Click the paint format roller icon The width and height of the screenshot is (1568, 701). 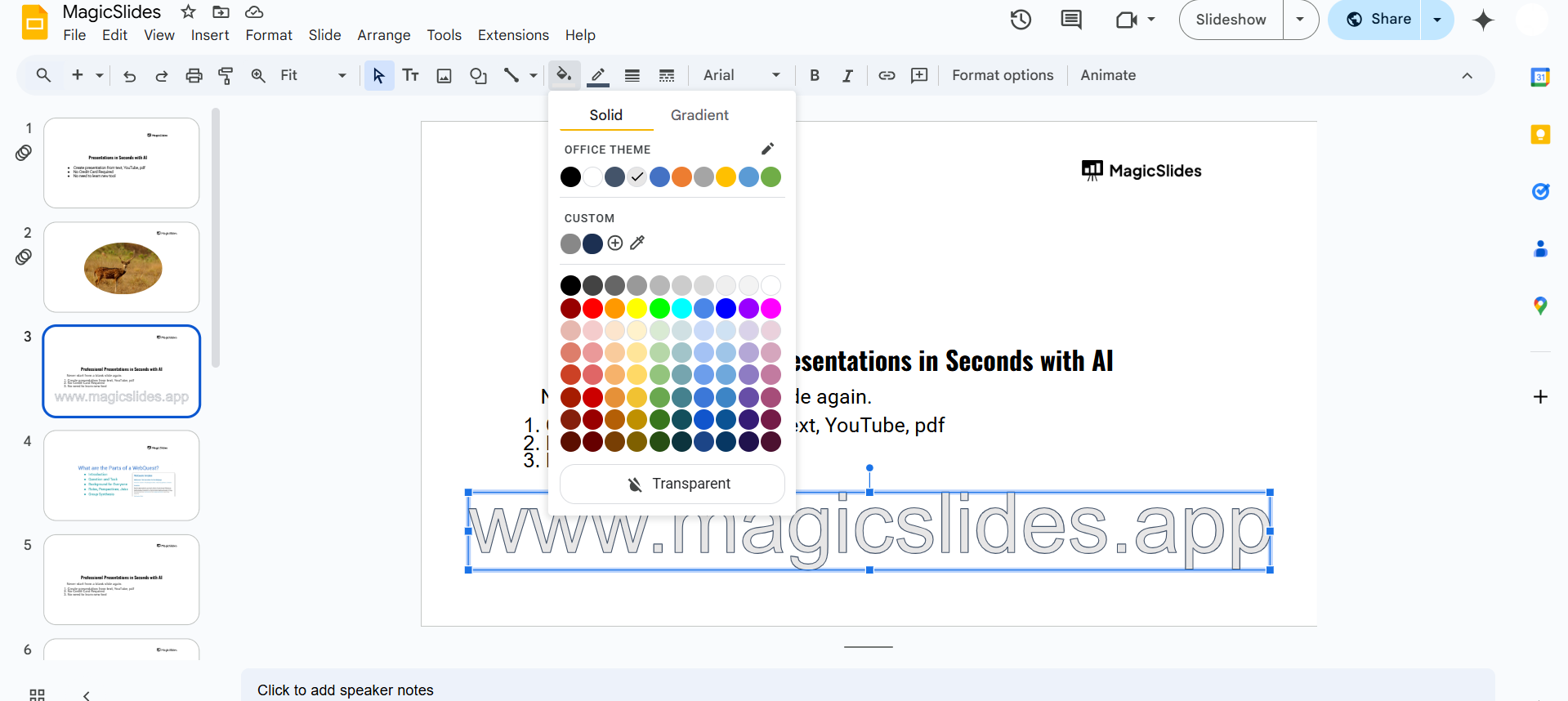click(226, 75)
